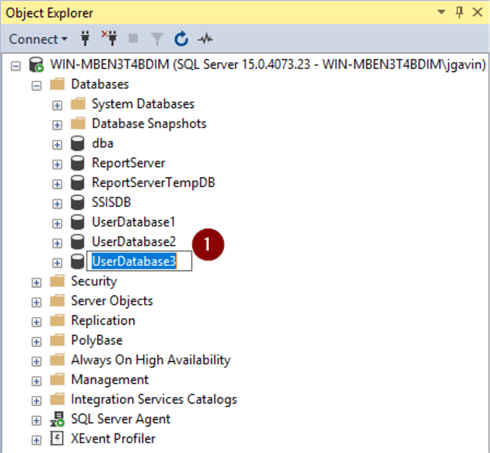Screen dimensions: 490x453
Task: Click the Disconnect plug icon with red X
Action: point(109,38)
